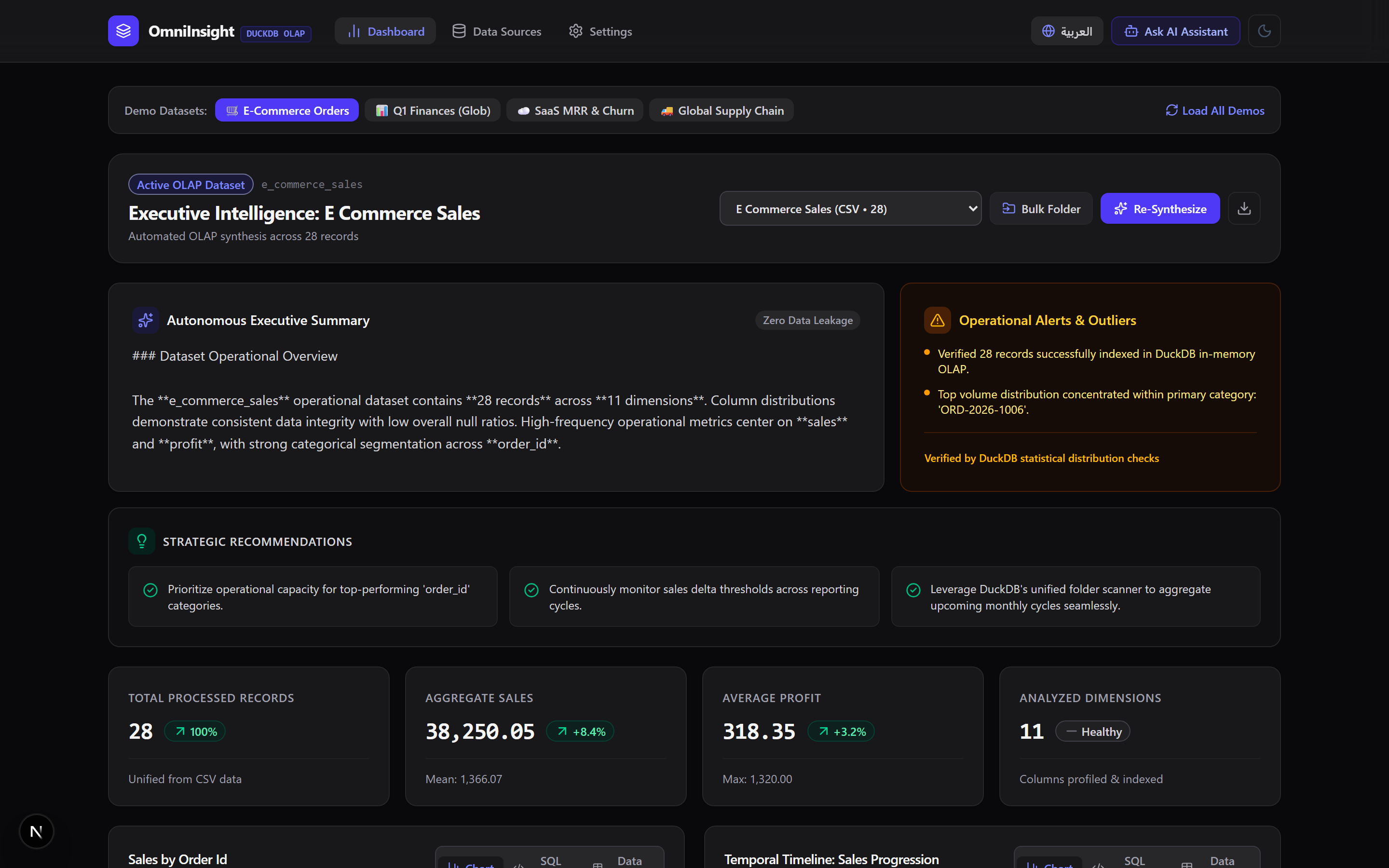Switch language to العربية
This screenshot has height=868, width=1389.
point(1066,31)
